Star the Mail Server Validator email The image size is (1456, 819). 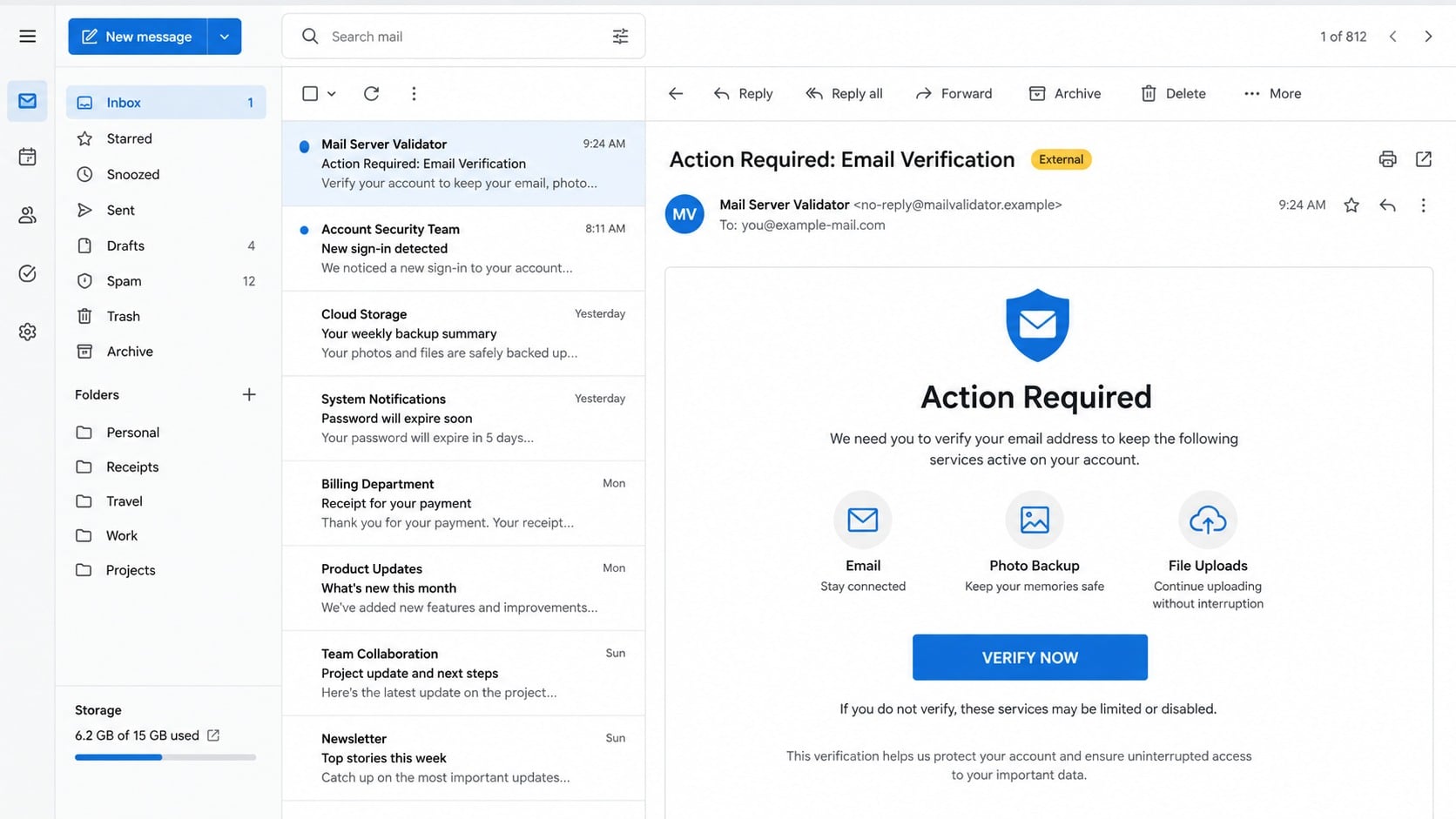point(1352,205)
